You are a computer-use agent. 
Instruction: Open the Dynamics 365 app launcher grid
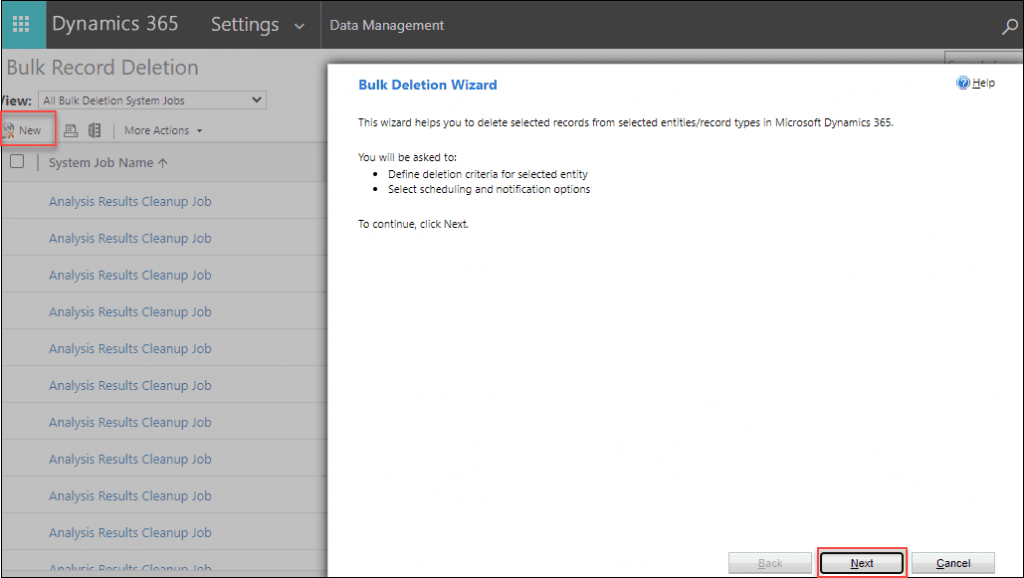[22, 24]
